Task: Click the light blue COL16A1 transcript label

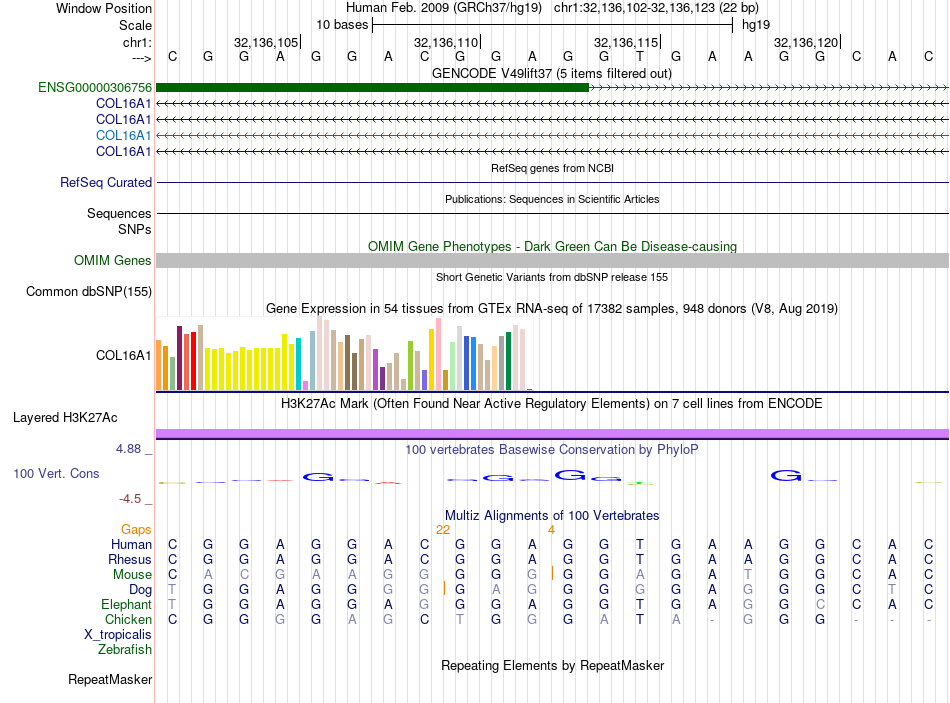Action: pyautogui.click(x=123, y=135)
